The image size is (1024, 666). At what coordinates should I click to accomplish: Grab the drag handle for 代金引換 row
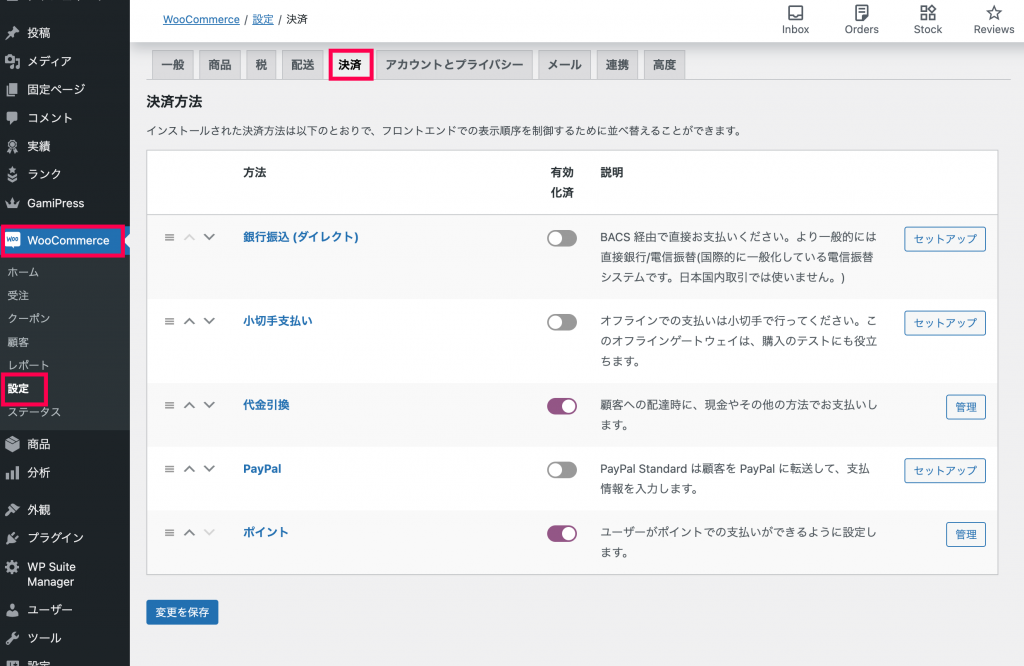169,405
